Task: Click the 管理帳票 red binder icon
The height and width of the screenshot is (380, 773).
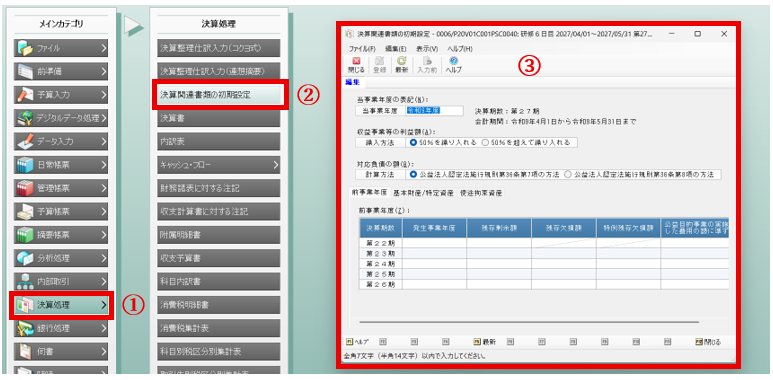Action: [25, 188]
